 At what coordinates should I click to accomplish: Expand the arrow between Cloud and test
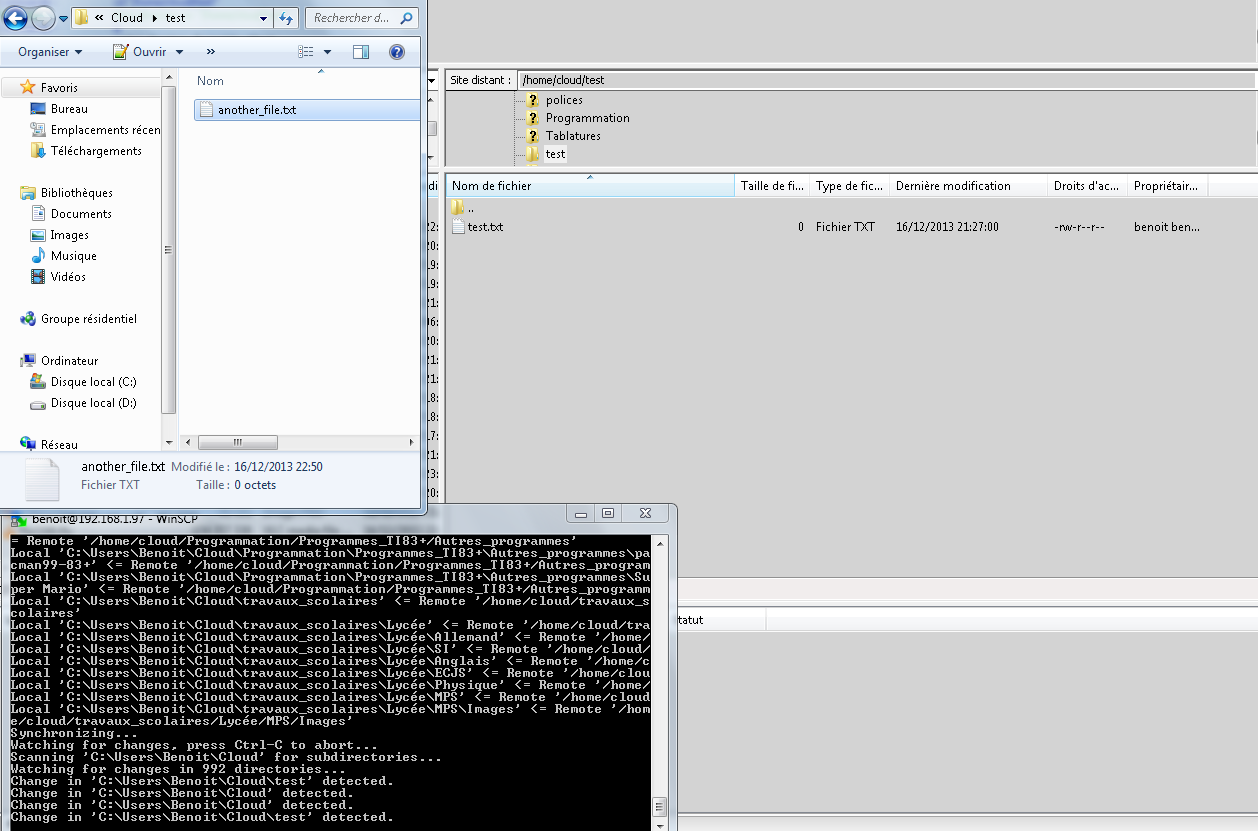(x=155, y=18)
